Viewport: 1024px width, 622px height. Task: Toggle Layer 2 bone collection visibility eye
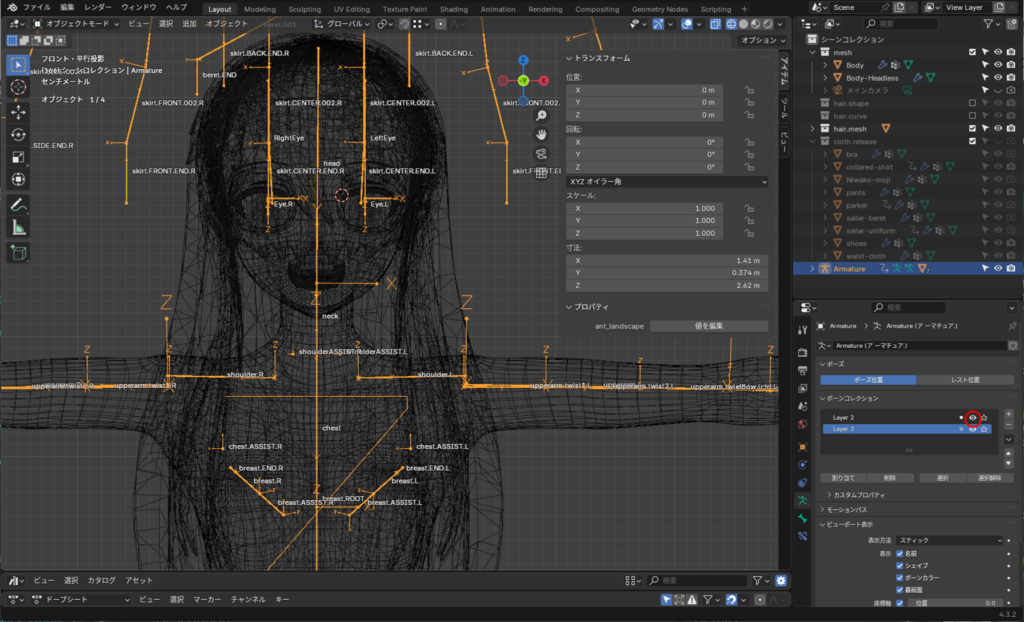(x=972, y=417)
